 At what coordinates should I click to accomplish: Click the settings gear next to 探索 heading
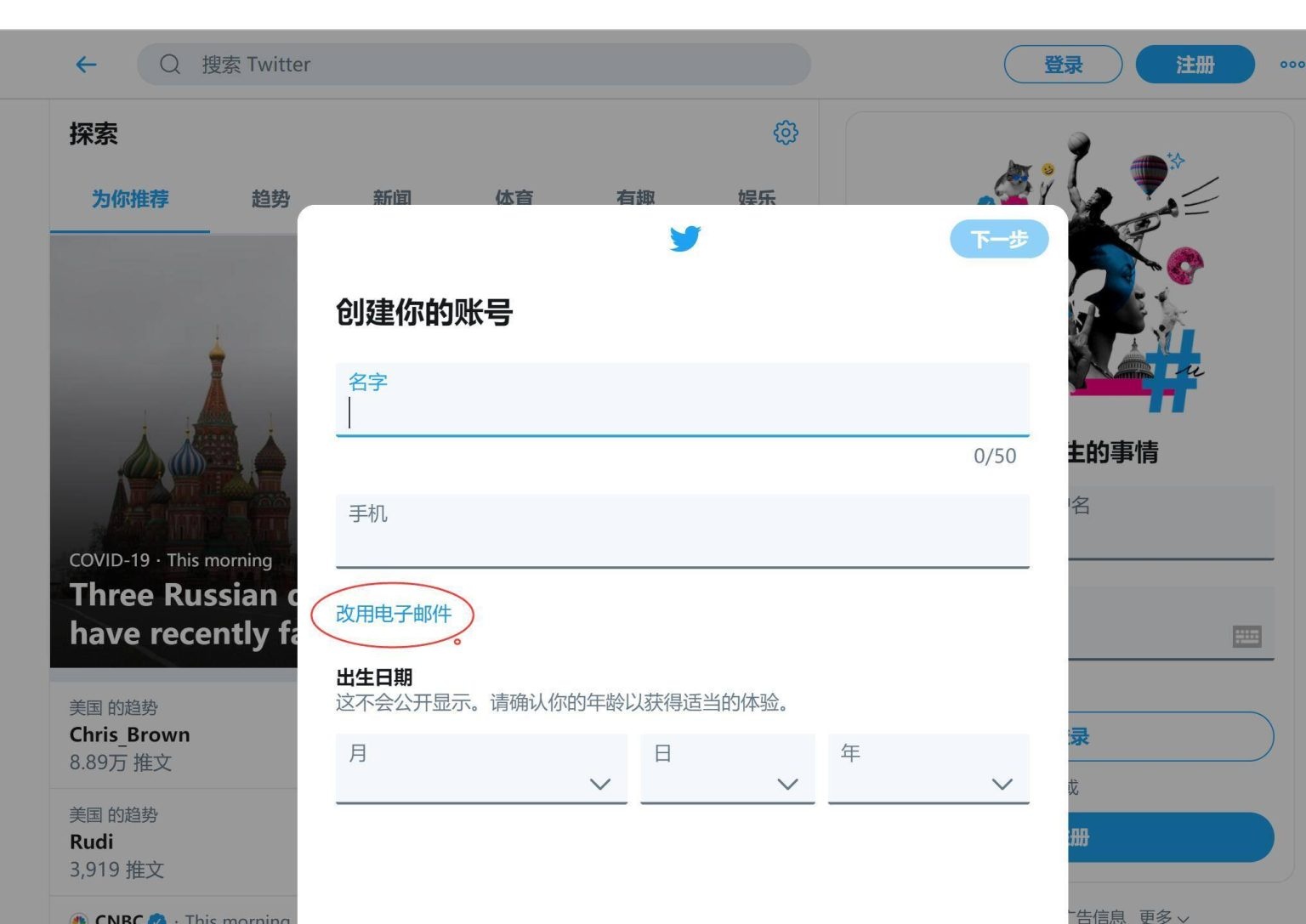point(786,133)
